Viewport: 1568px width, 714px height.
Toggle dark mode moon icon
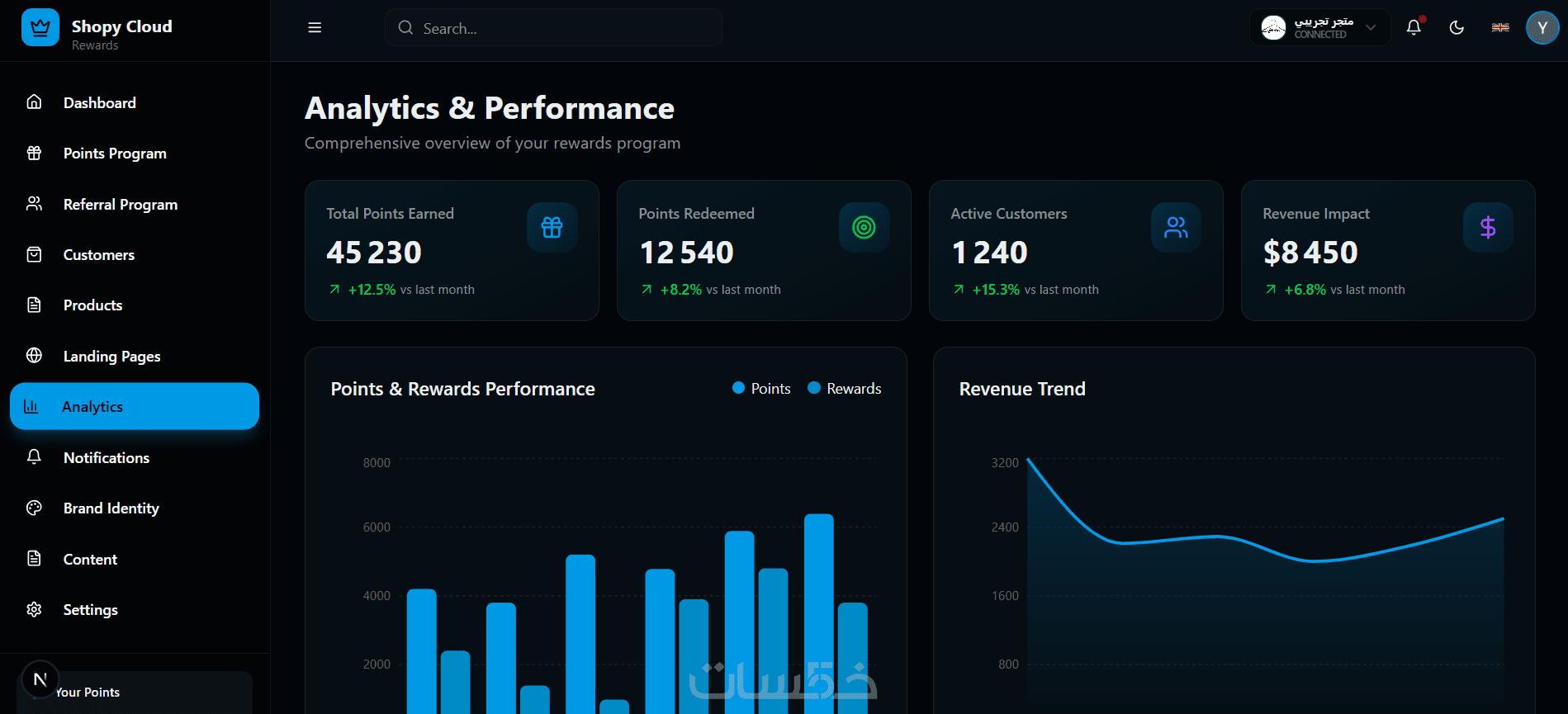pos(1457,27)
